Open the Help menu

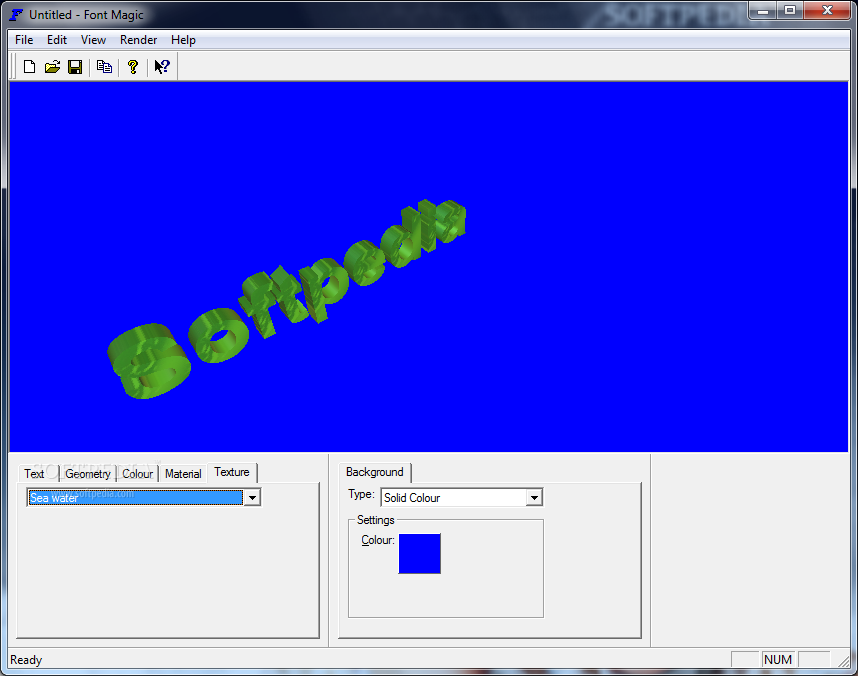[x=183, y=40]
